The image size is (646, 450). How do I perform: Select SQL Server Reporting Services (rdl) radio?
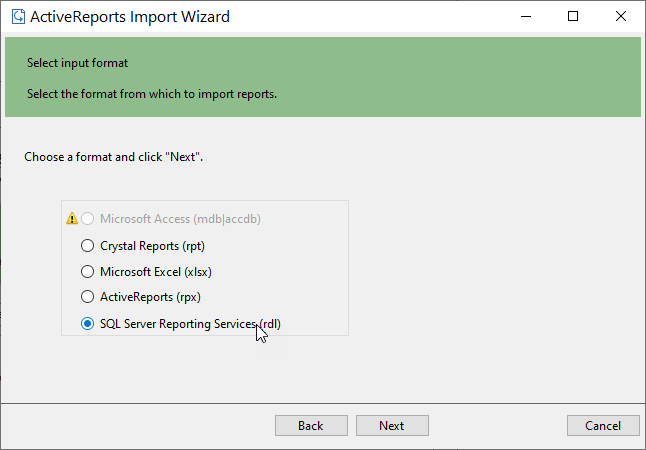click(x=87, y=323)
